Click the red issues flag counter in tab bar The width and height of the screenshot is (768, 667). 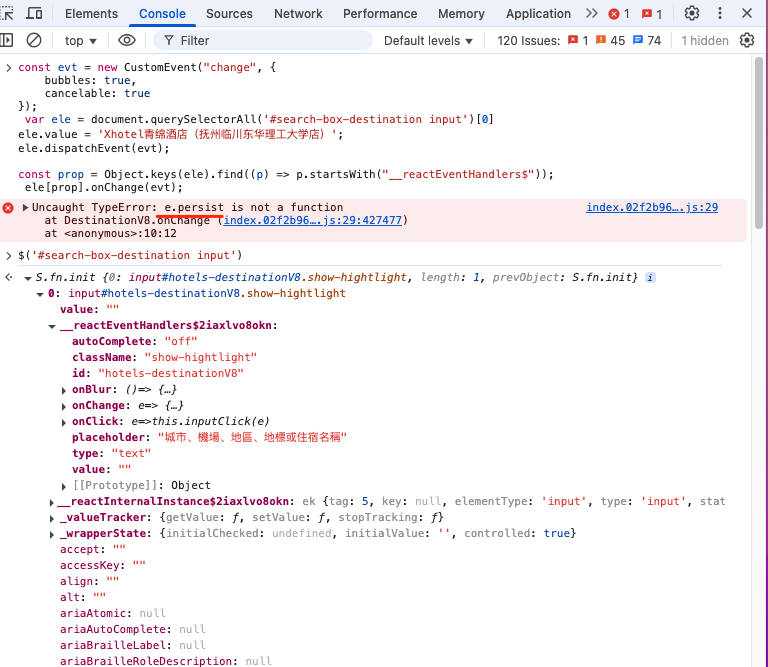point(652,14)
